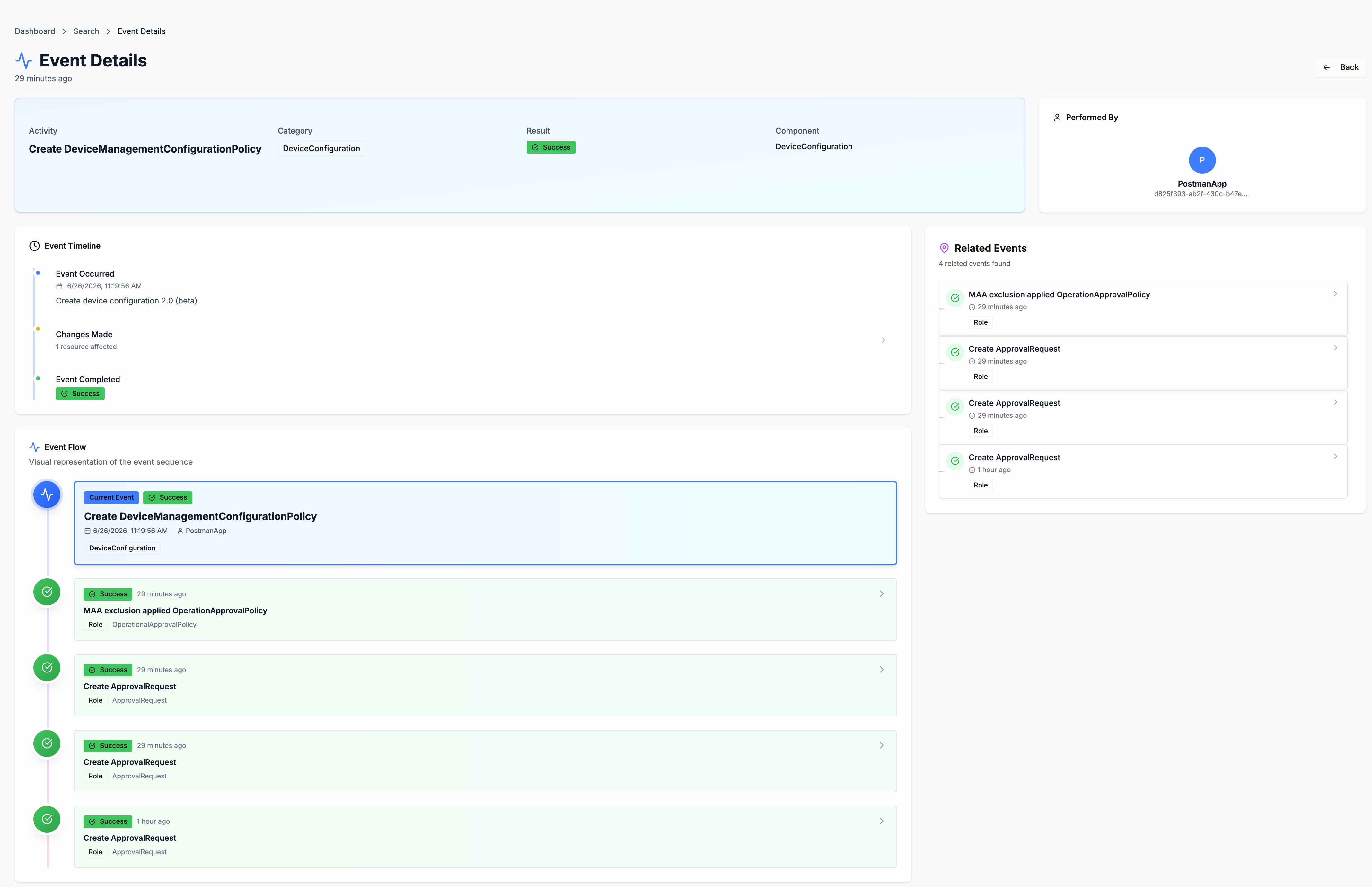1372x887 pixels.
Task: Click the Success result badge at top
Action: point(551,147)
